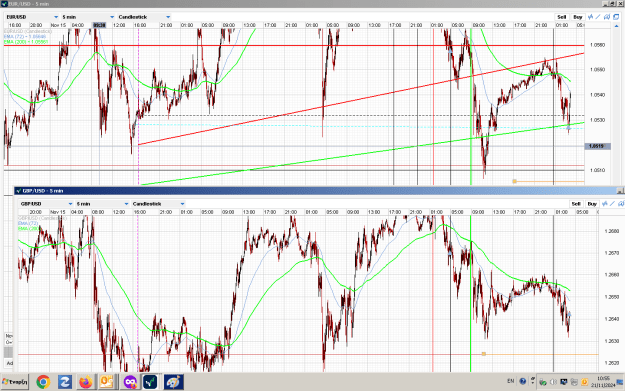The height and width of the screenshot is (391, 625).
Task: Click Sell button on GBP/USD chart
Action: point(576,204)
